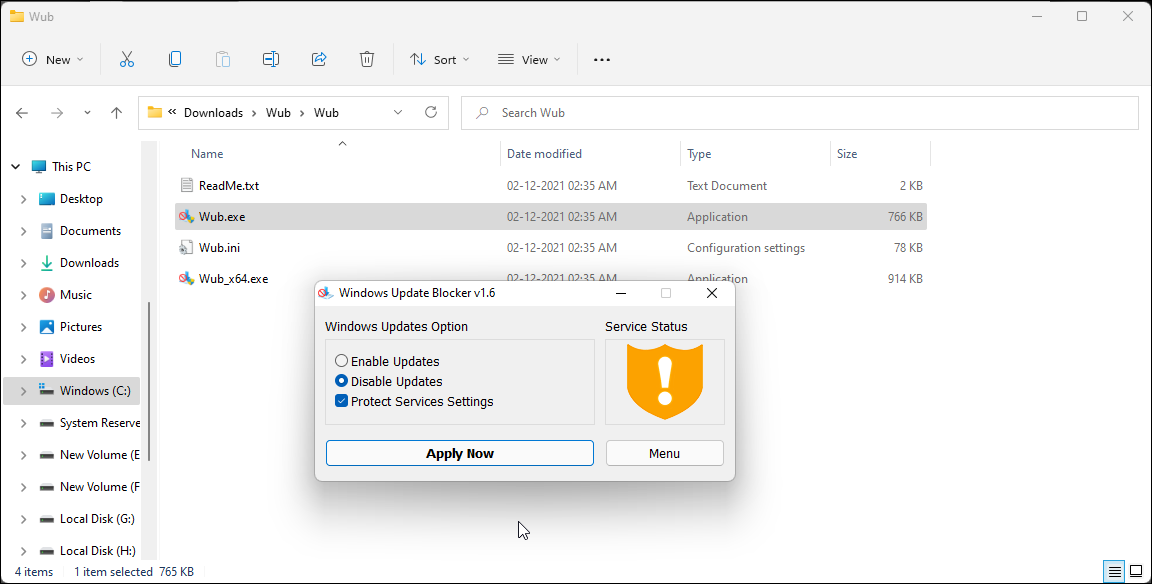Select the Disable Updates radio button
The height and width of the screenshot is (584, 1152).
tap(341, 381)
